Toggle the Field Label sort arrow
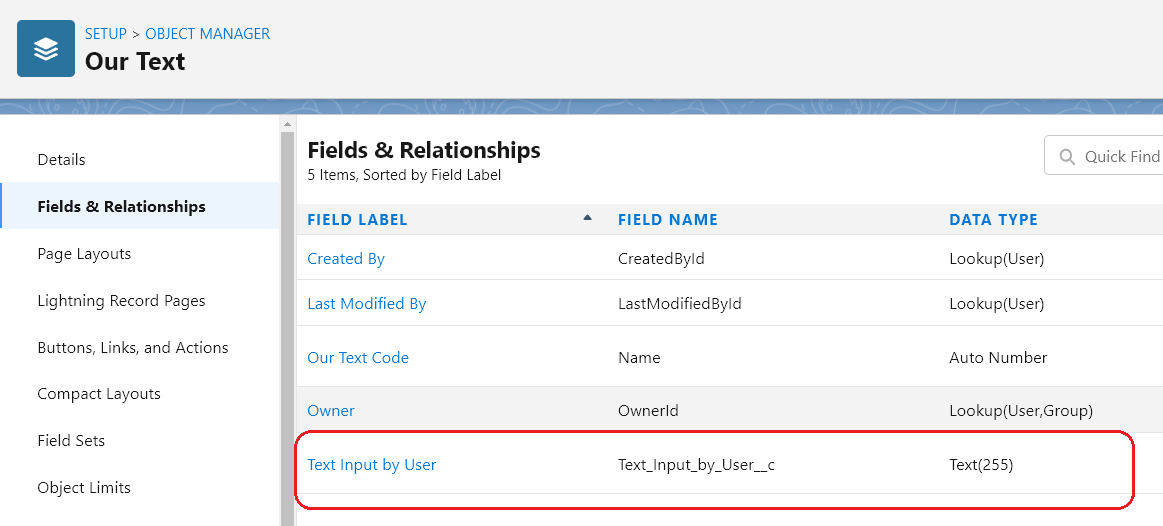 (587, 218)
